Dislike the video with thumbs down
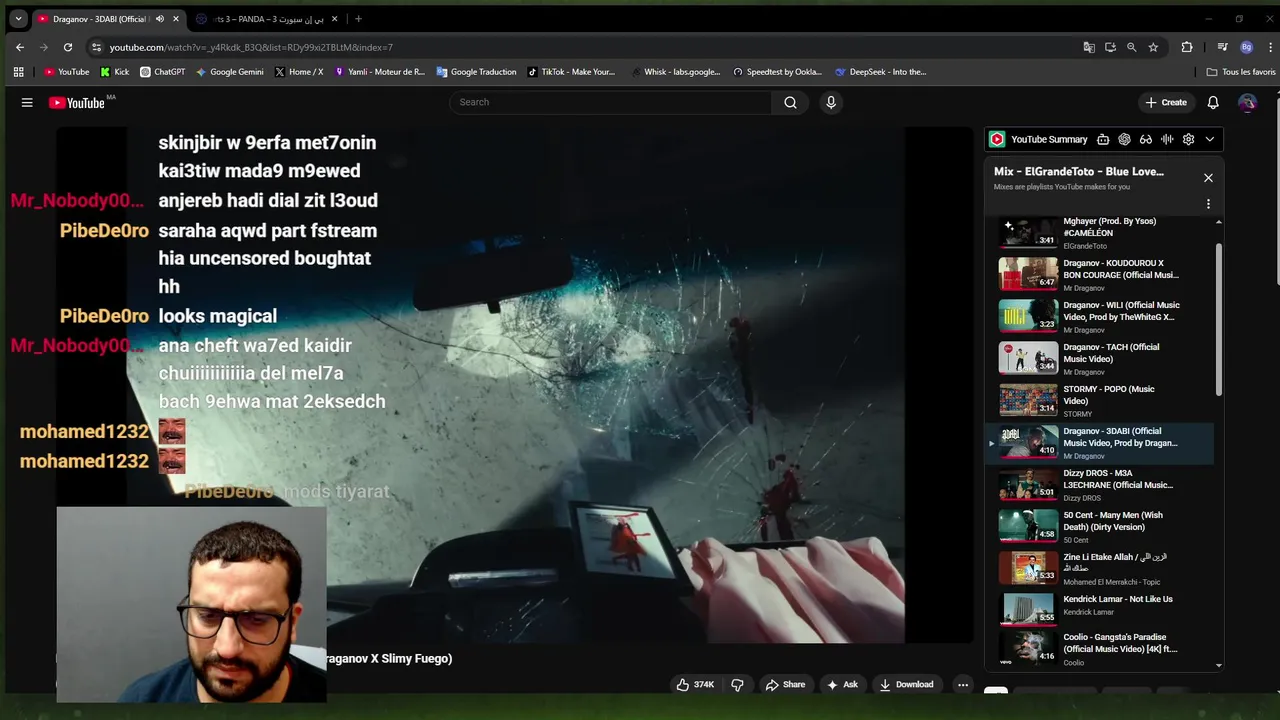 click(x=737, y=685)
